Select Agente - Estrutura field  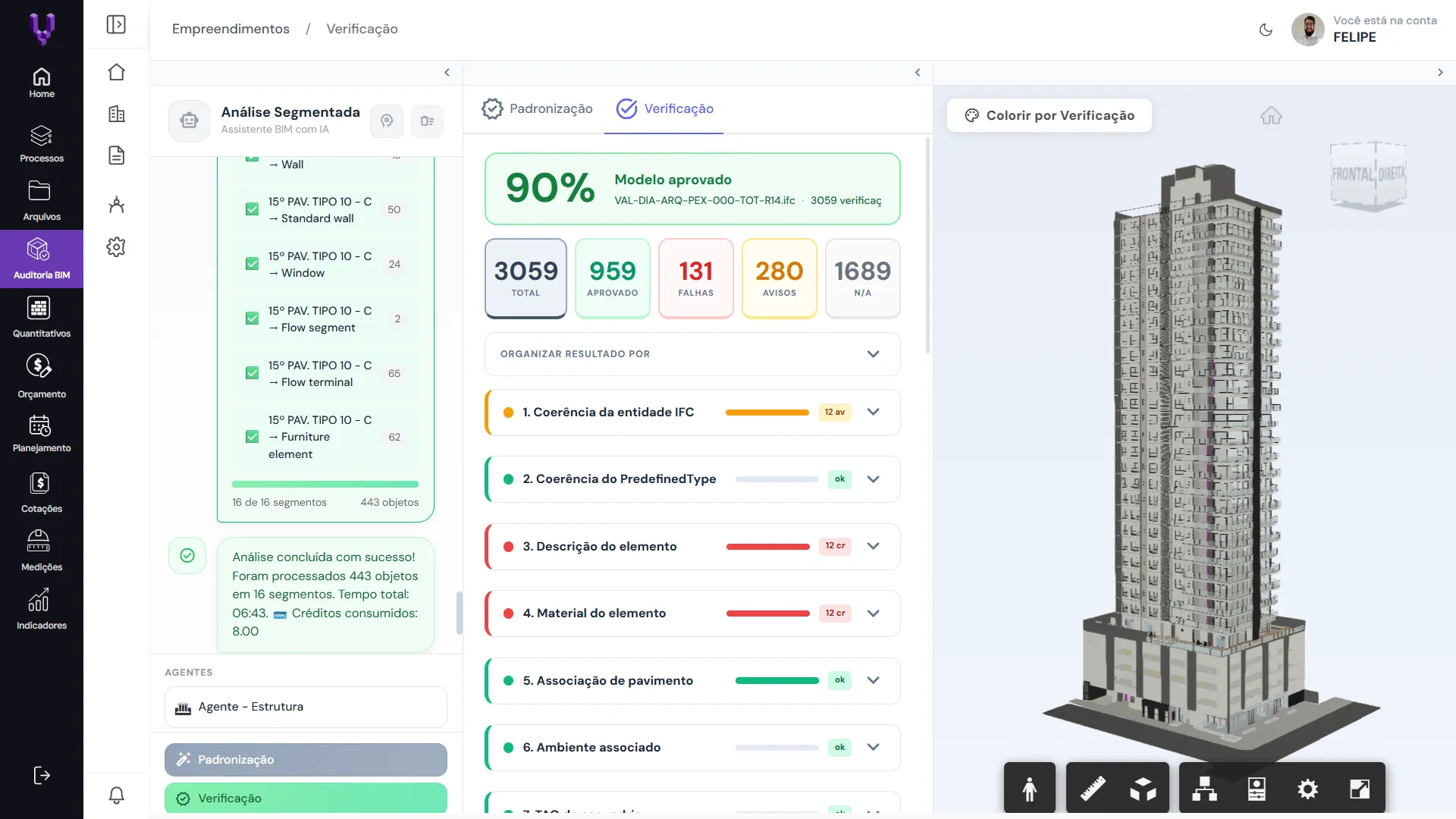point(306,707)
